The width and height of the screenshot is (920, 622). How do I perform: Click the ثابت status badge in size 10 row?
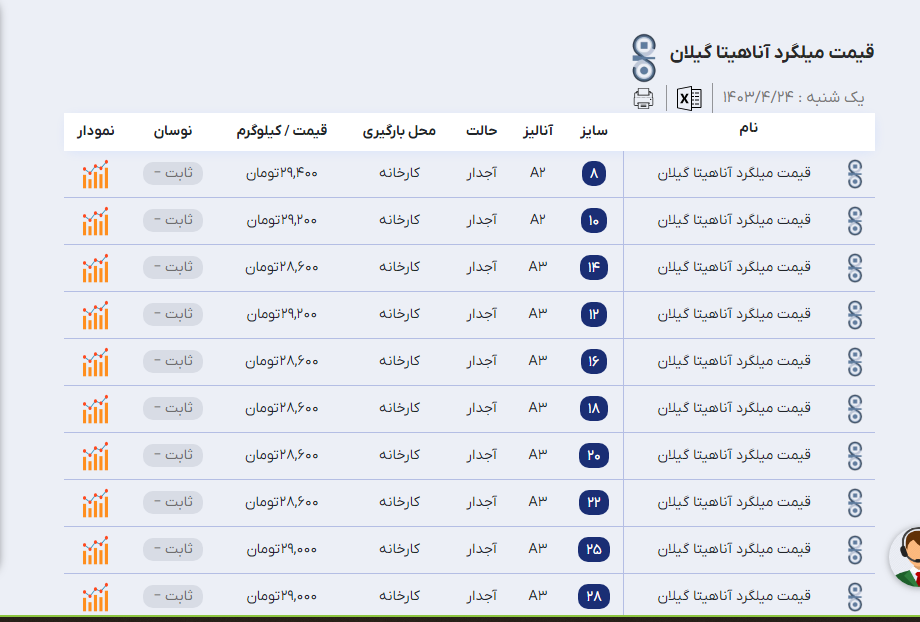point(173,220)
